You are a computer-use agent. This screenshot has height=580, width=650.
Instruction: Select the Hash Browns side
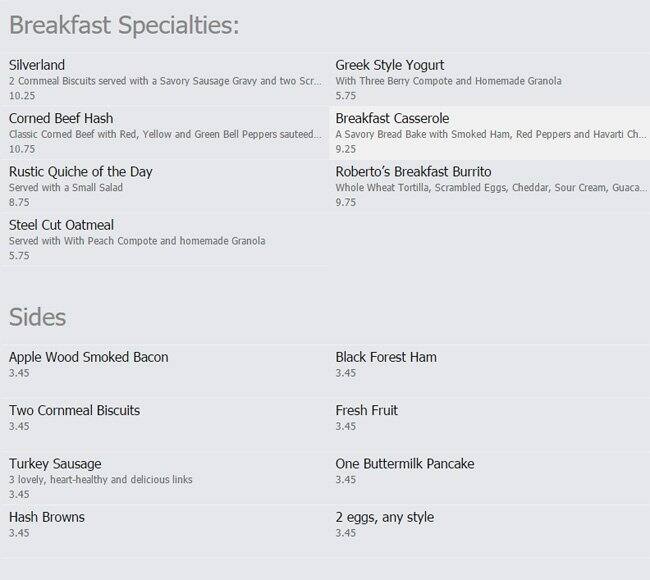pyautogui.click(x=47, y=517)
